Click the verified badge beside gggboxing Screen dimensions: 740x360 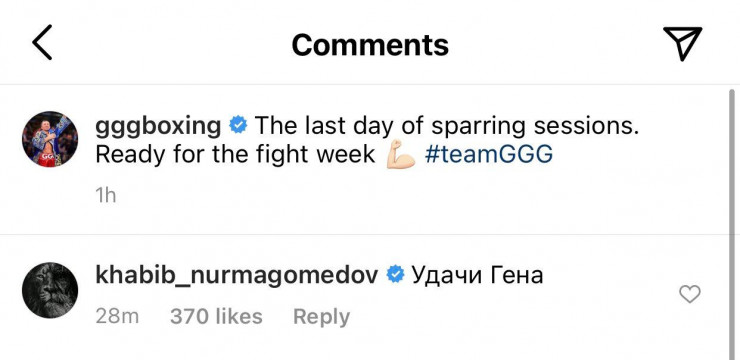(x=238, y=126)
